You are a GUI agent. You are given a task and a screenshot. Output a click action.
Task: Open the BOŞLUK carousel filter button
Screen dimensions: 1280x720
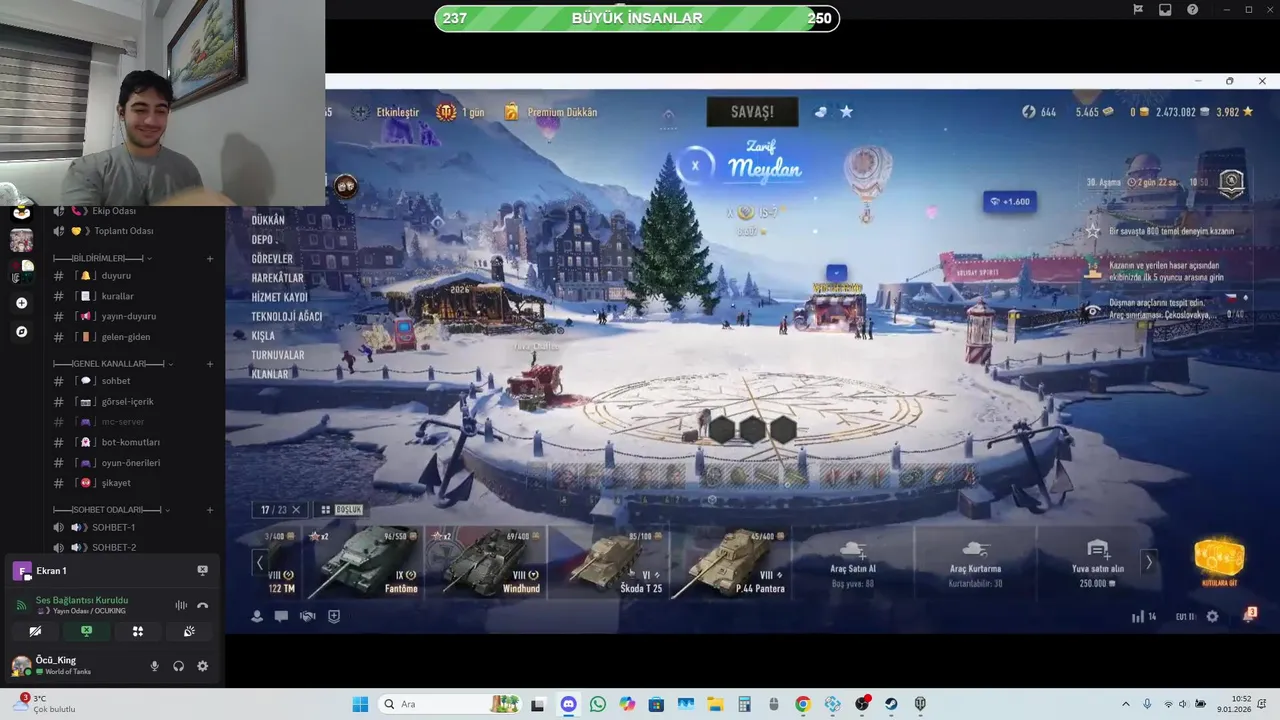342,510
